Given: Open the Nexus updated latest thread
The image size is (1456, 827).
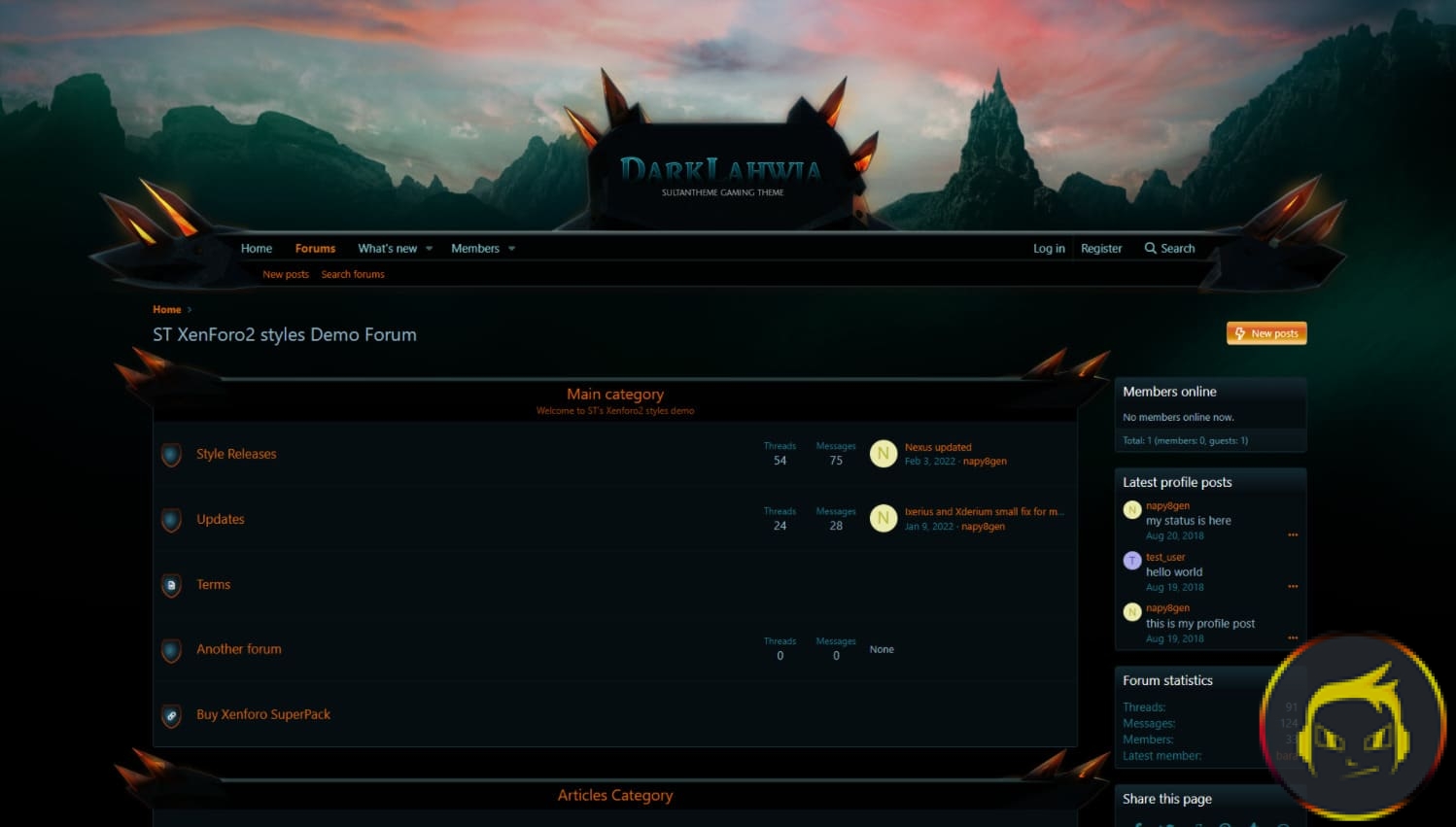Looking at the screenshot, I should tap(938, 447).
